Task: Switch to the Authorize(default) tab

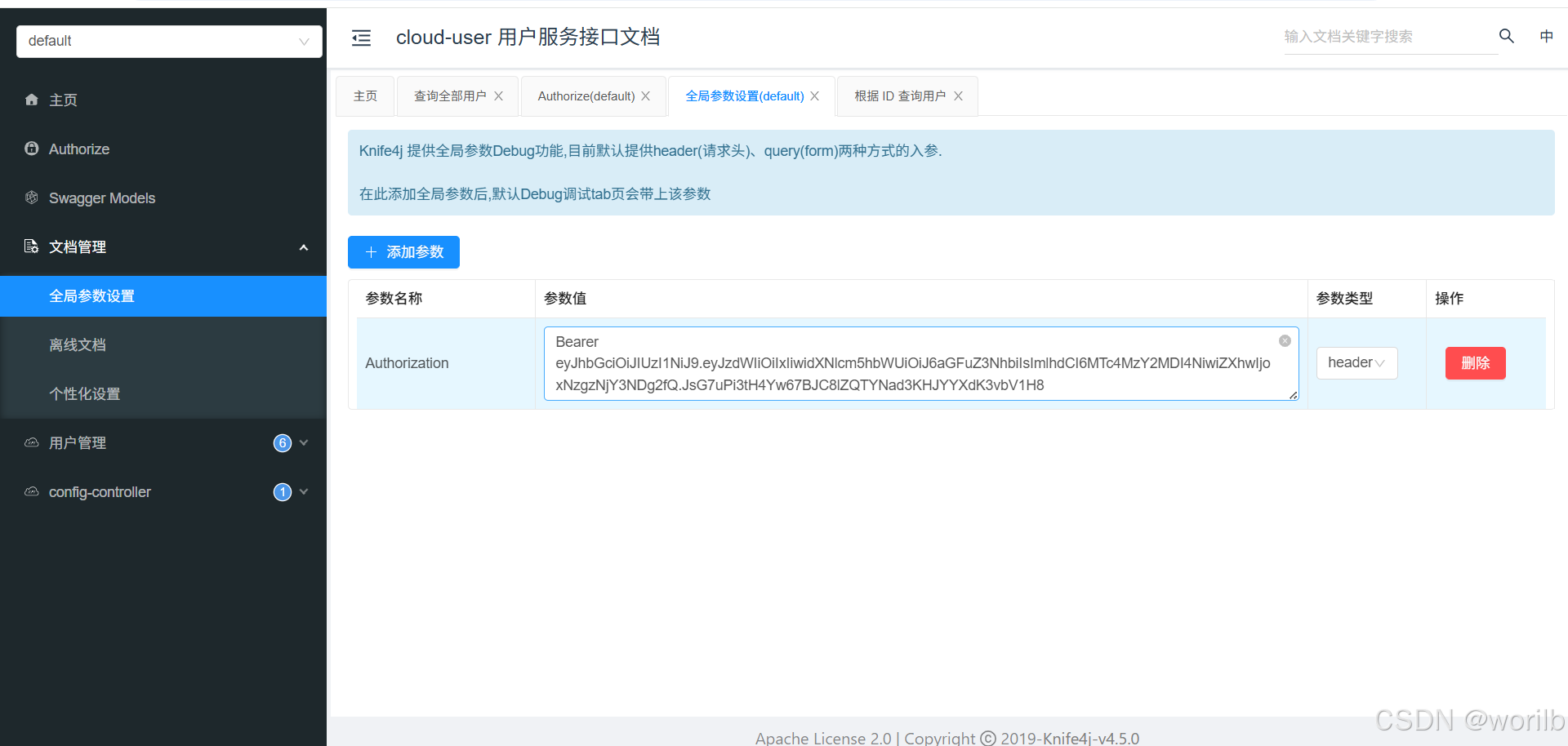Action: tap(586, 96)
